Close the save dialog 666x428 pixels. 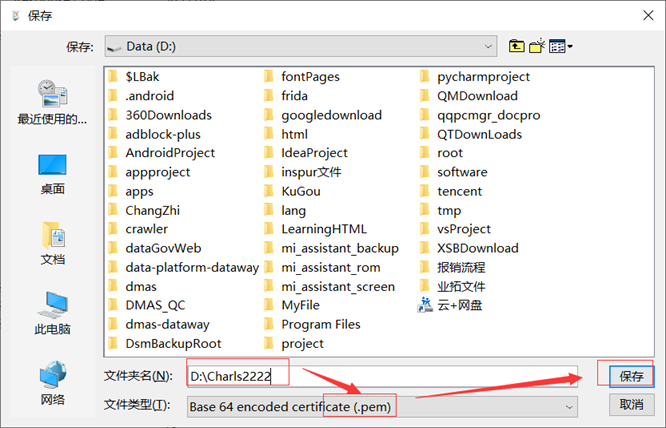pos(648,16)
